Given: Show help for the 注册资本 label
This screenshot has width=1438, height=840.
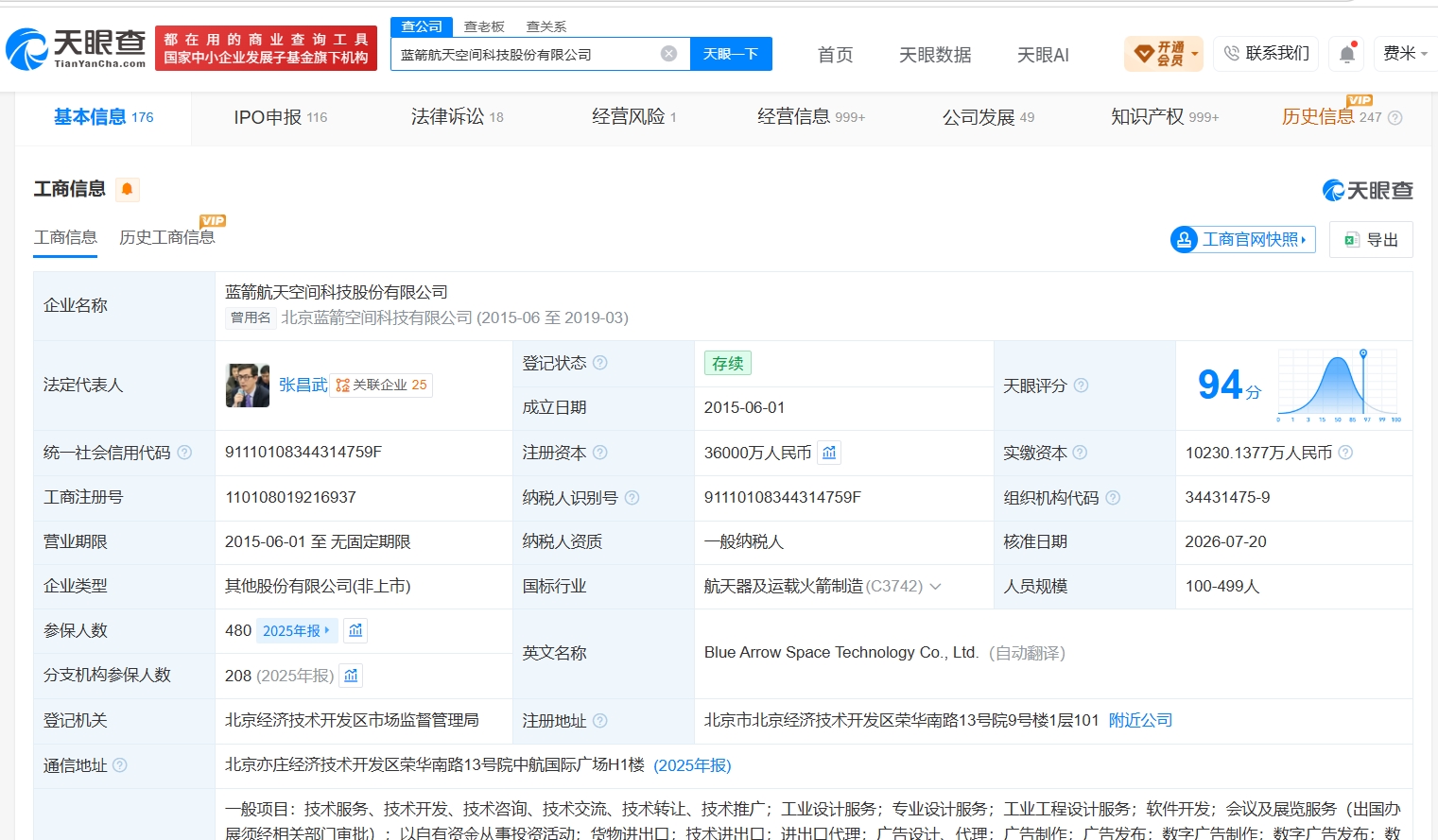Looking at the screenshot, I should point(599,453).
